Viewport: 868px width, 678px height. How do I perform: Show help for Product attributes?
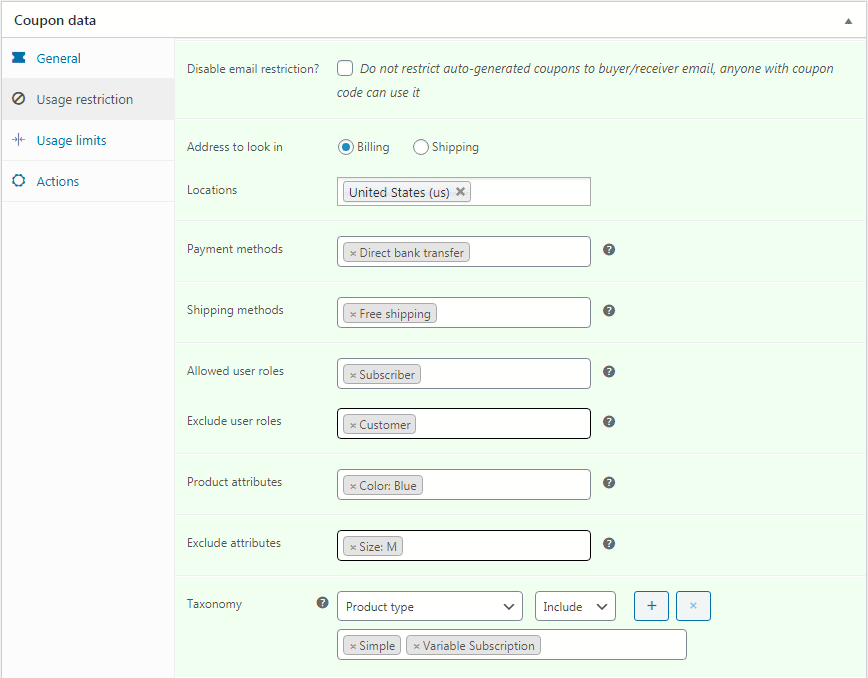coord(609,483)
